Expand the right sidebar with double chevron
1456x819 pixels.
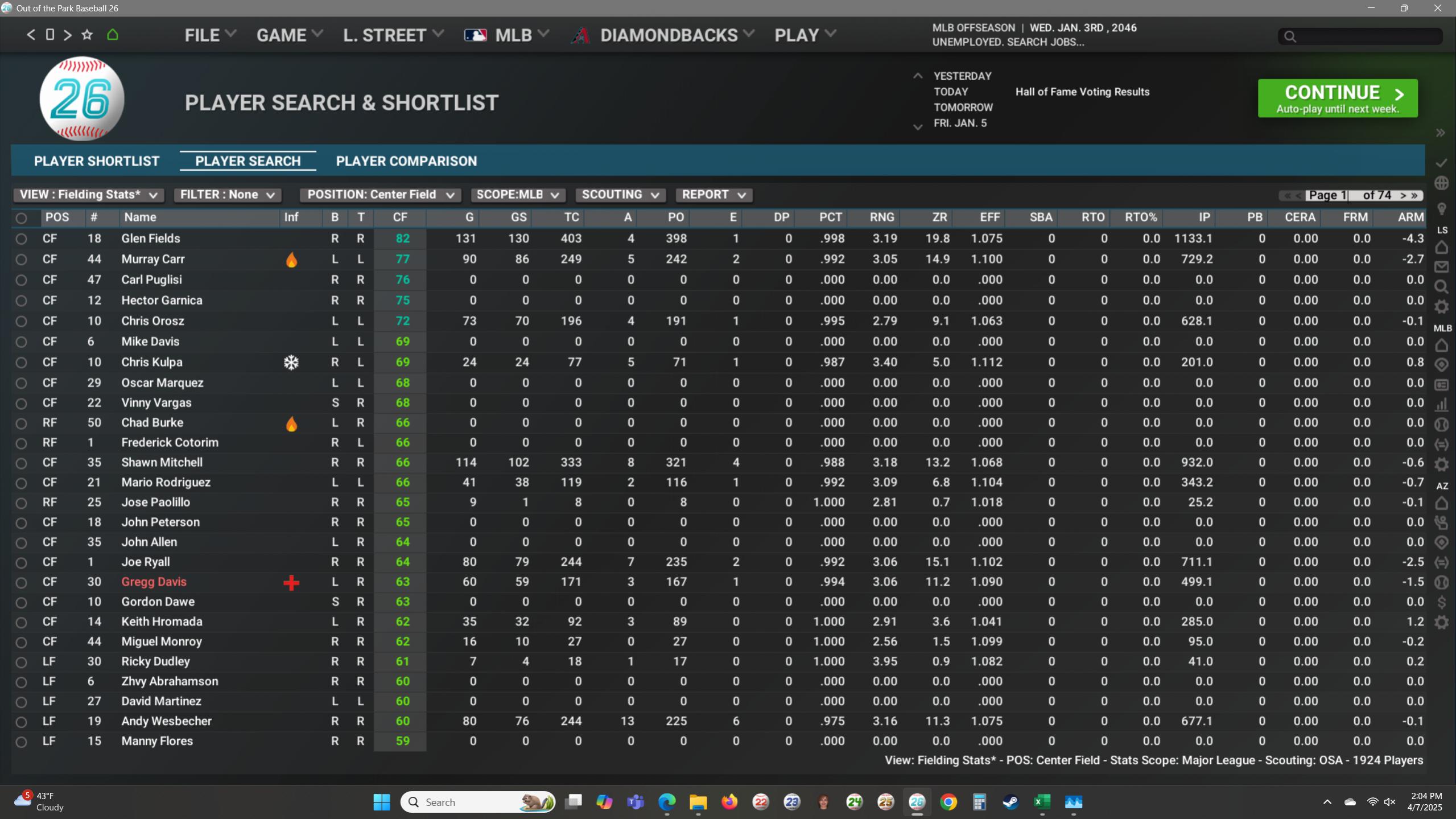[1440, 133]
